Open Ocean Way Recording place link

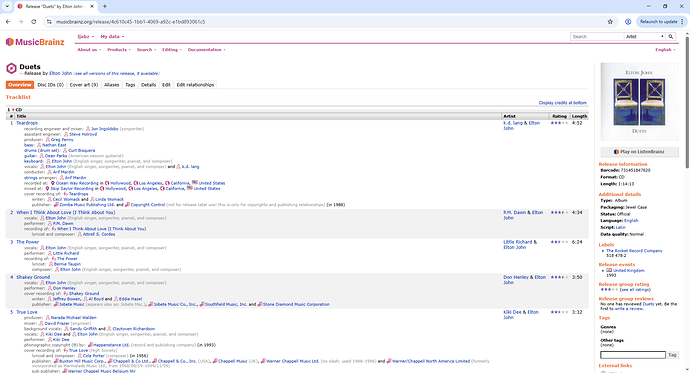[77, 183]
